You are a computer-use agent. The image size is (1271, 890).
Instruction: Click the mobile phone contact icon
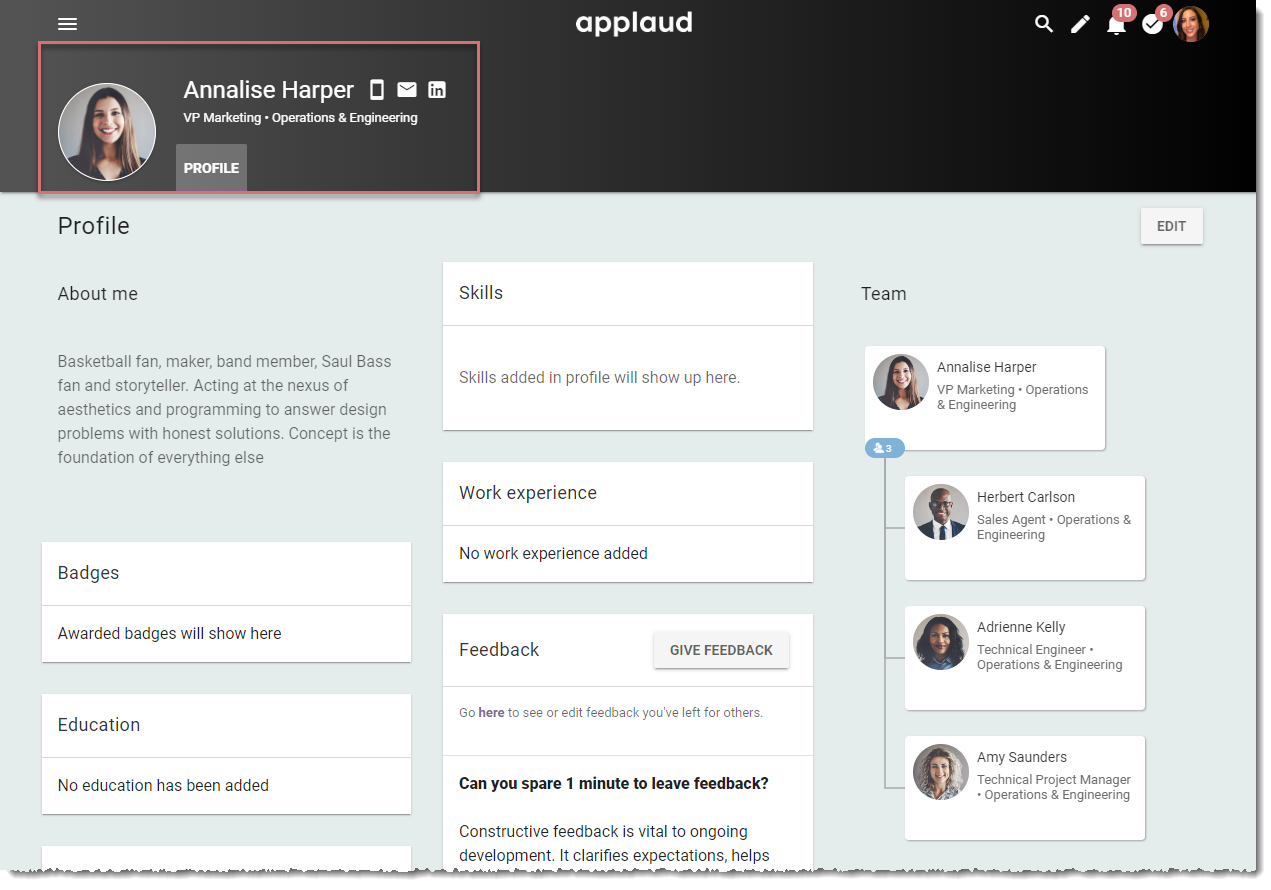[377, 90]
